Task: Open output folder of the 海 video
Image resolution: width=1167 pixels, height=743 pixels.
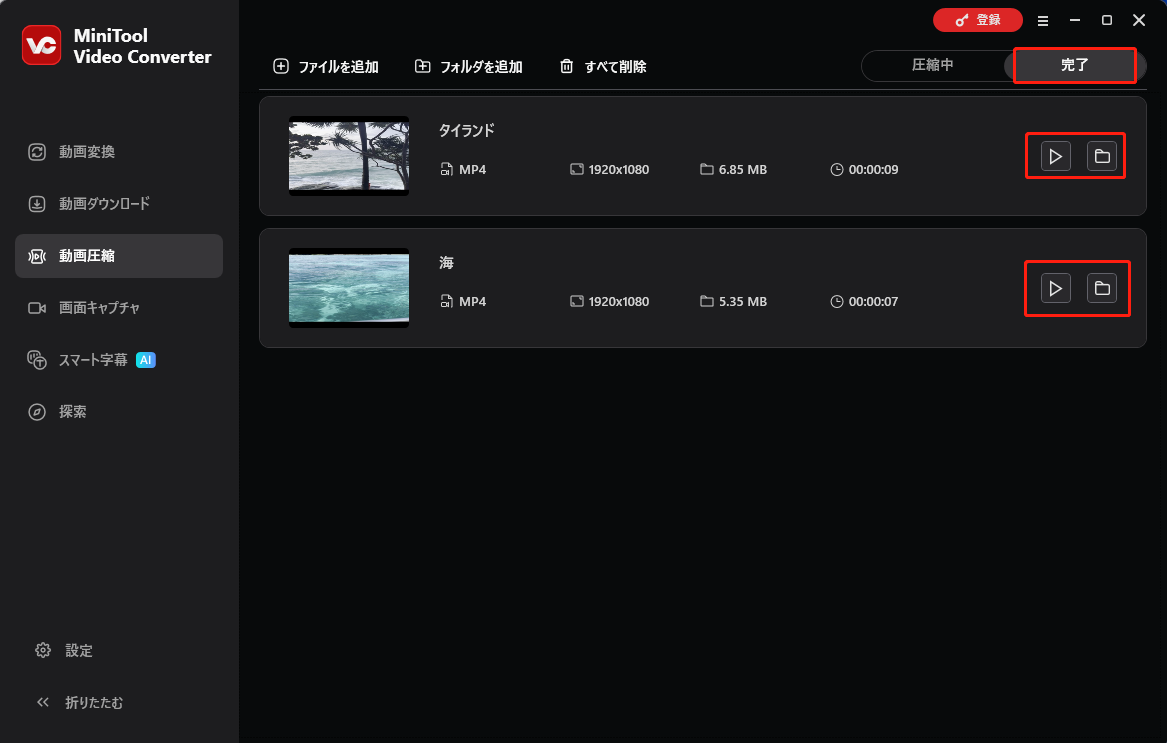Action: point(1102,288)
